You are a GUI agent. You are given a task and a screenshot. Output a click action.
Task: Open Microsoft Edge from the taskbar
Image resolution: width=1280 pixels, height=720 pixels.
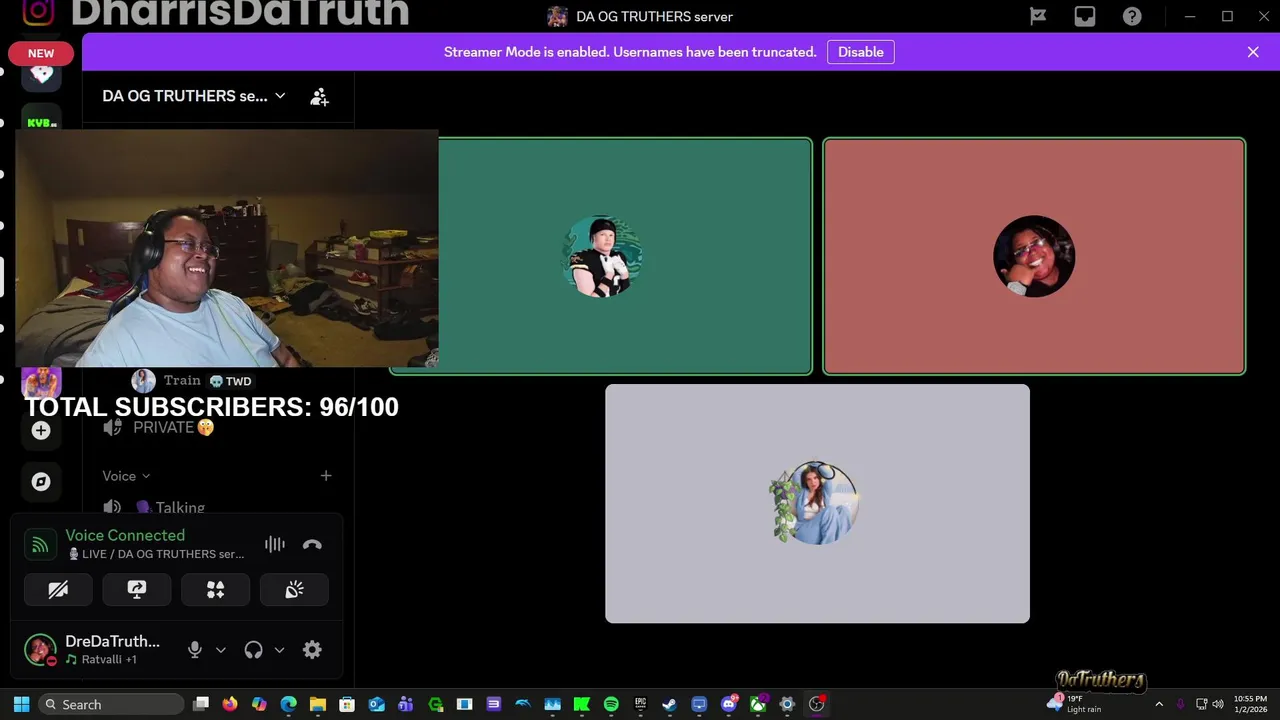(x=289, y=704)
